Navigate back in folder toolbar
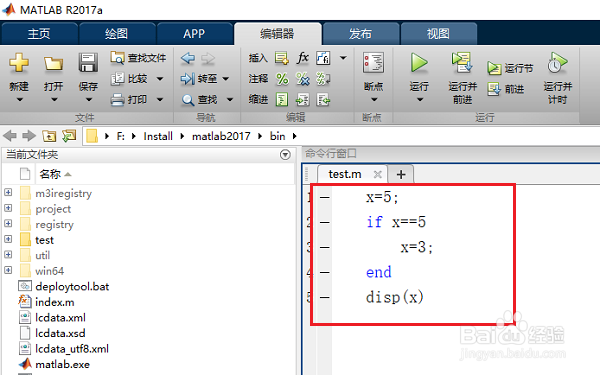 coord(10,136)
